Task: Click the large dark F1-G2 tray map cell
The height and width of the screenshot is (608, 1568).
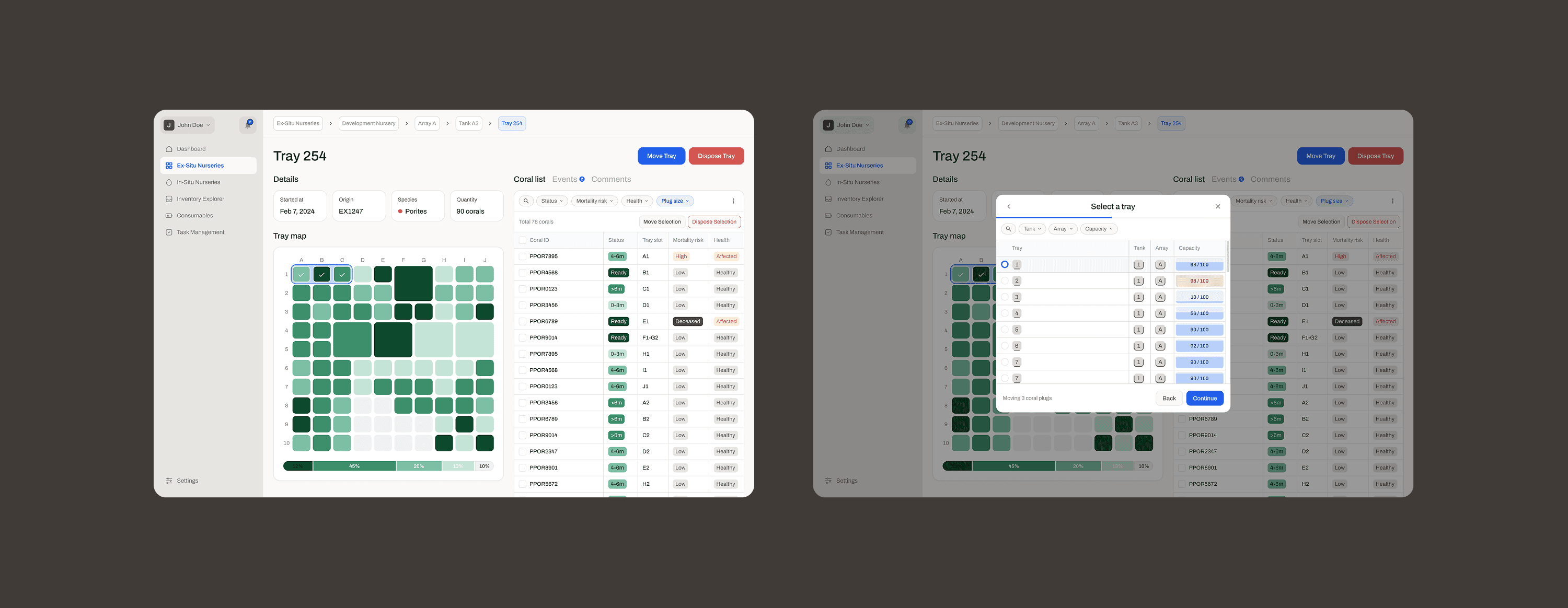Action: click(413, 283)
